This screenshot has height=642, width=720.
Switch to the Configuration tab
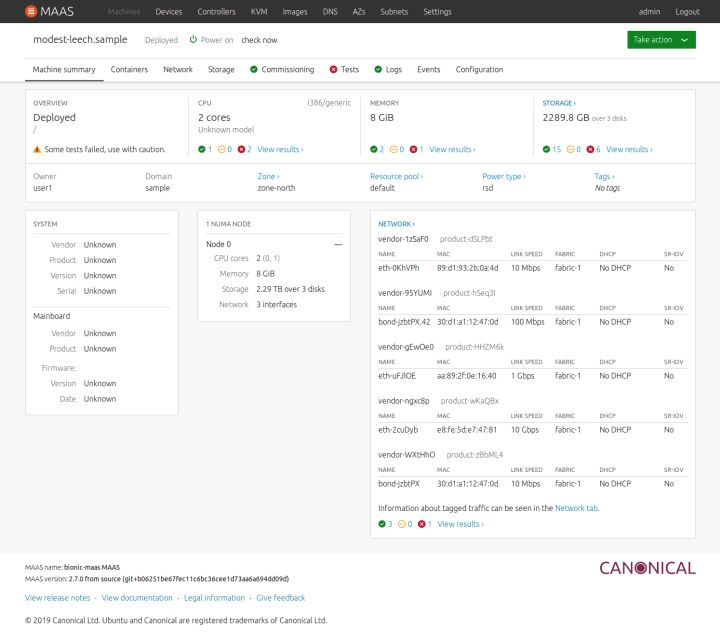tap(479, 69)
